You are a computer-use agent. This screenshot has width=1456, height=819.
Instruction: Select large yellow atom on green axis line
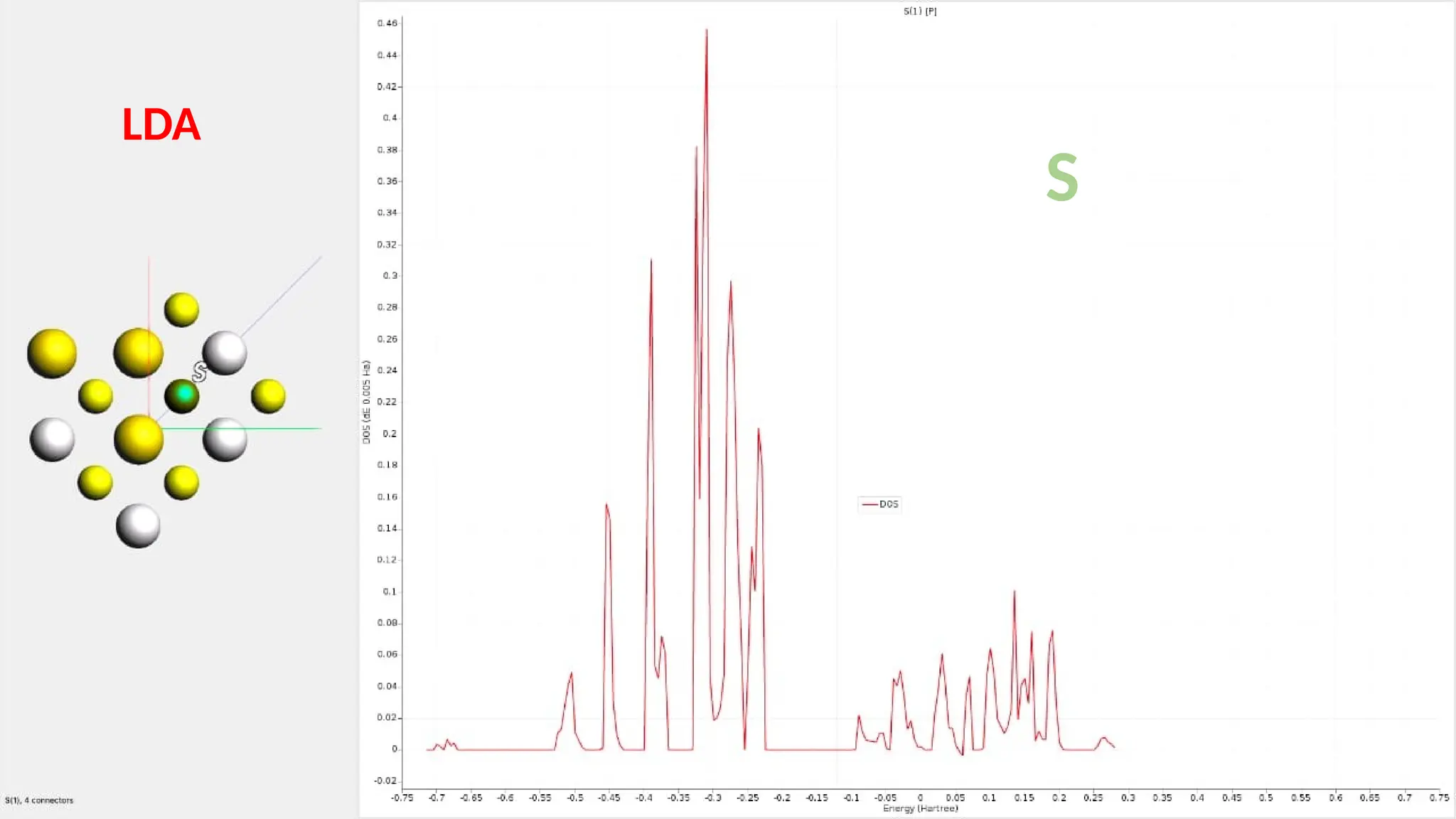tap(139, 439)
